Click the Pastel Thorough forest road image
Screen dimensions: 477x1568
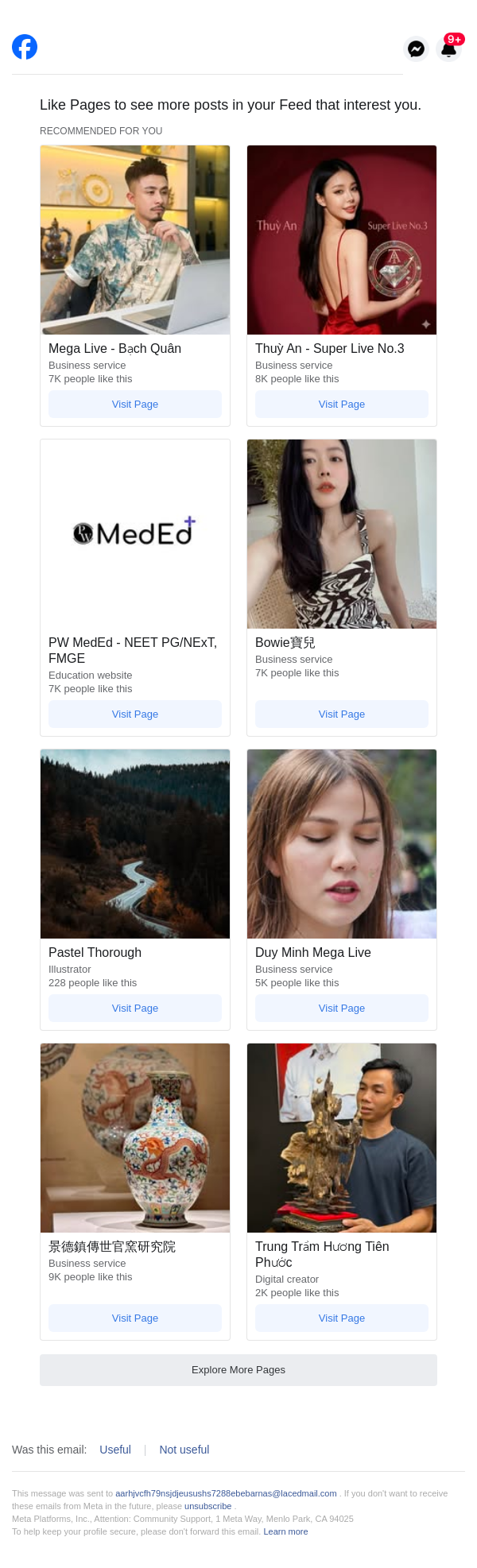coord(135,844)
